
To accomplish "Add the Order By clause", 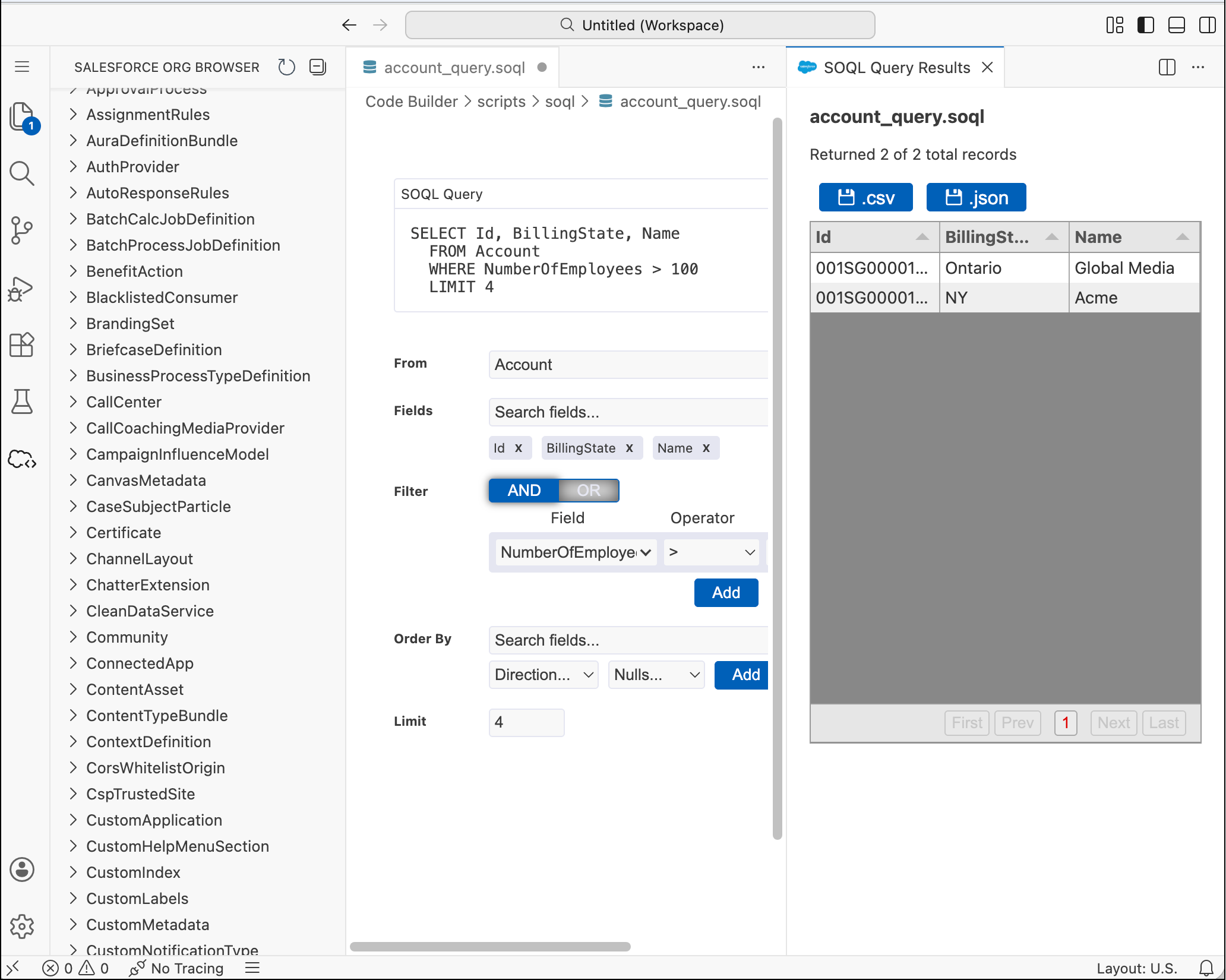I will tap(742, 675).
